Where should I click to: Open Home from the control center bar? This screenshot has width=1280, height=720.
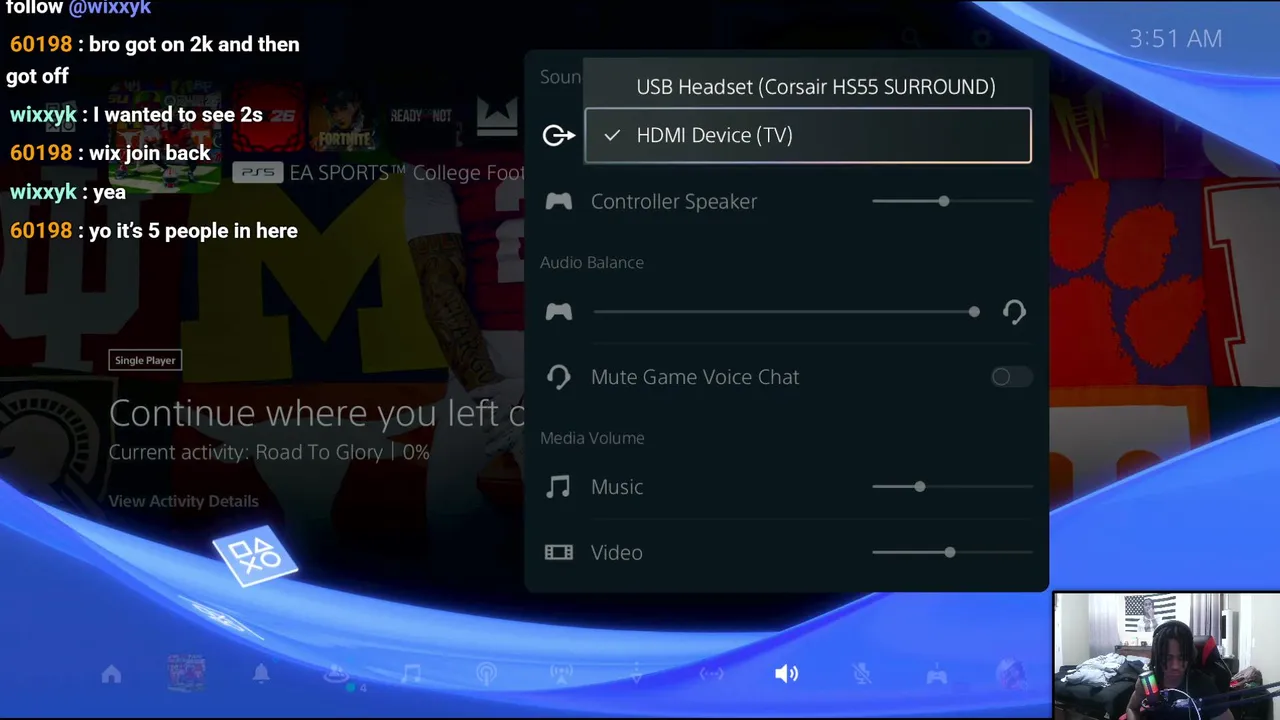pyautogui.click(x=111, y=674)
